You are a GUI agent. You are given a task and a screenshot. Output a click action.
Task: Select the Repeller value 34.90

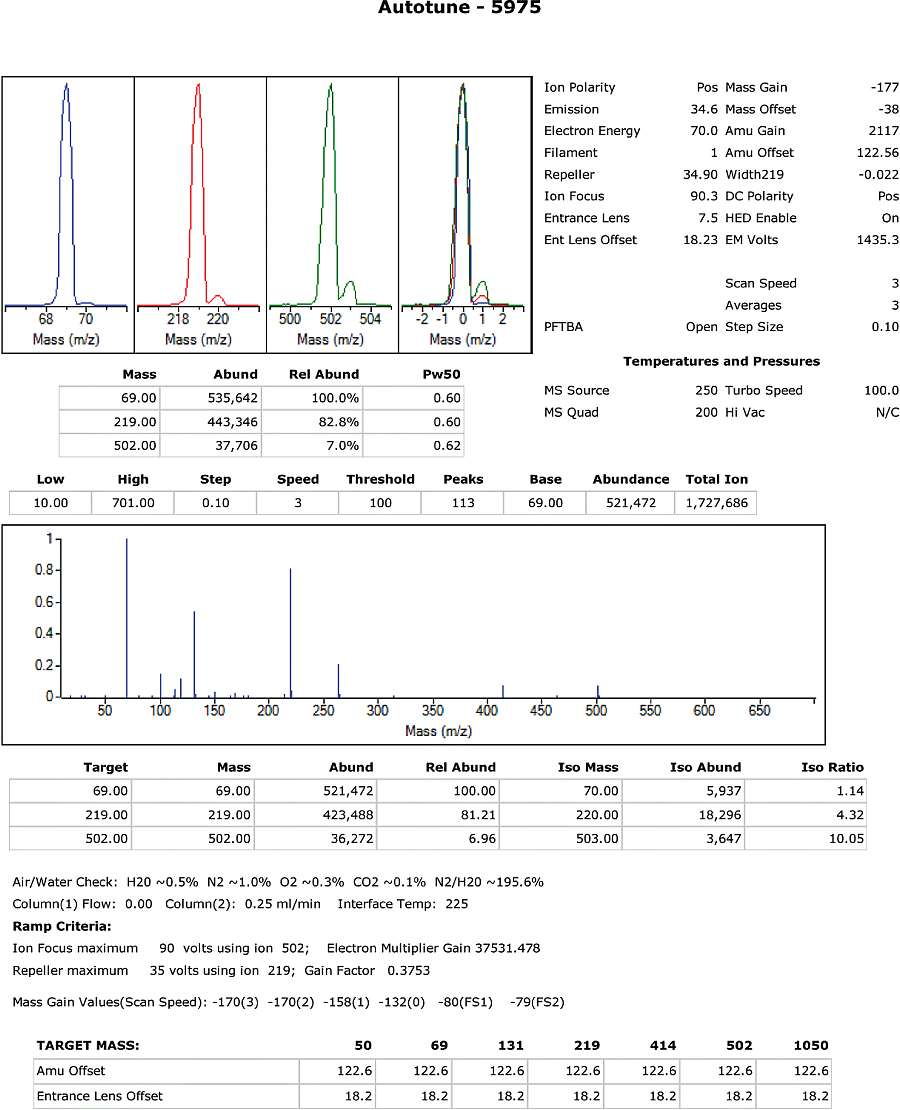click(699, 175)
